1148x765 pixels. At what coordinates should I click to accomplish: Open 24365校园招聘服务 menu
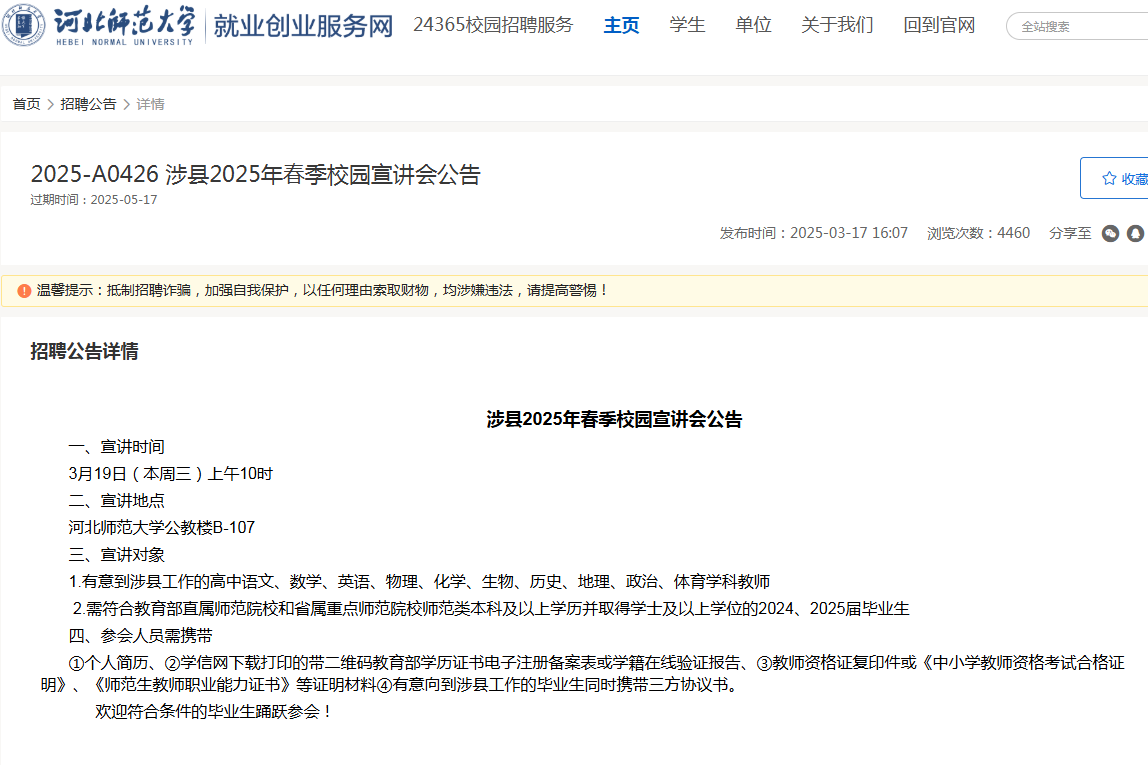coord(493,25)
